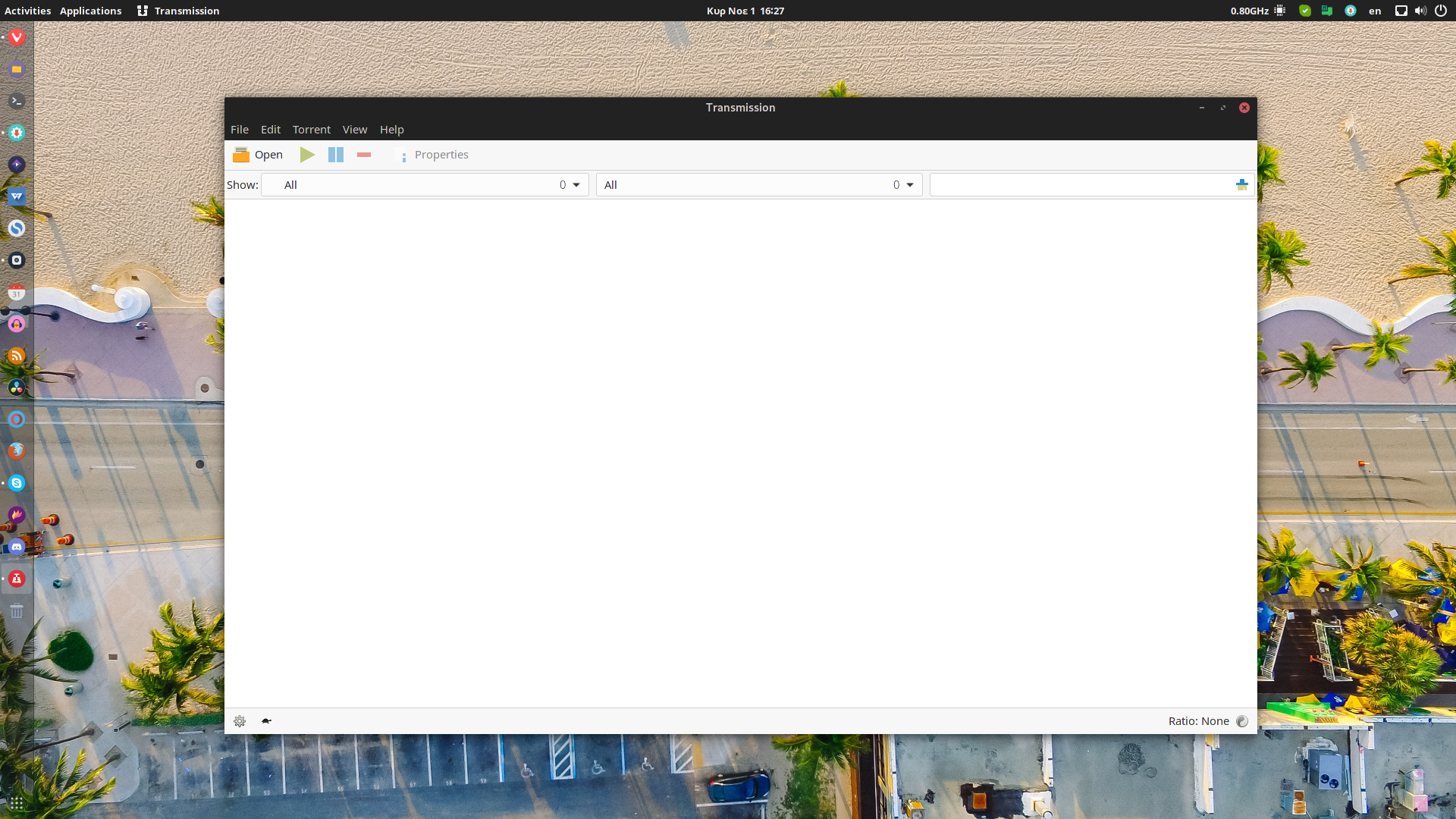Start torrents with the green play icon
1456x819 pixels.
pyautogui.click(x=306, y=154)
